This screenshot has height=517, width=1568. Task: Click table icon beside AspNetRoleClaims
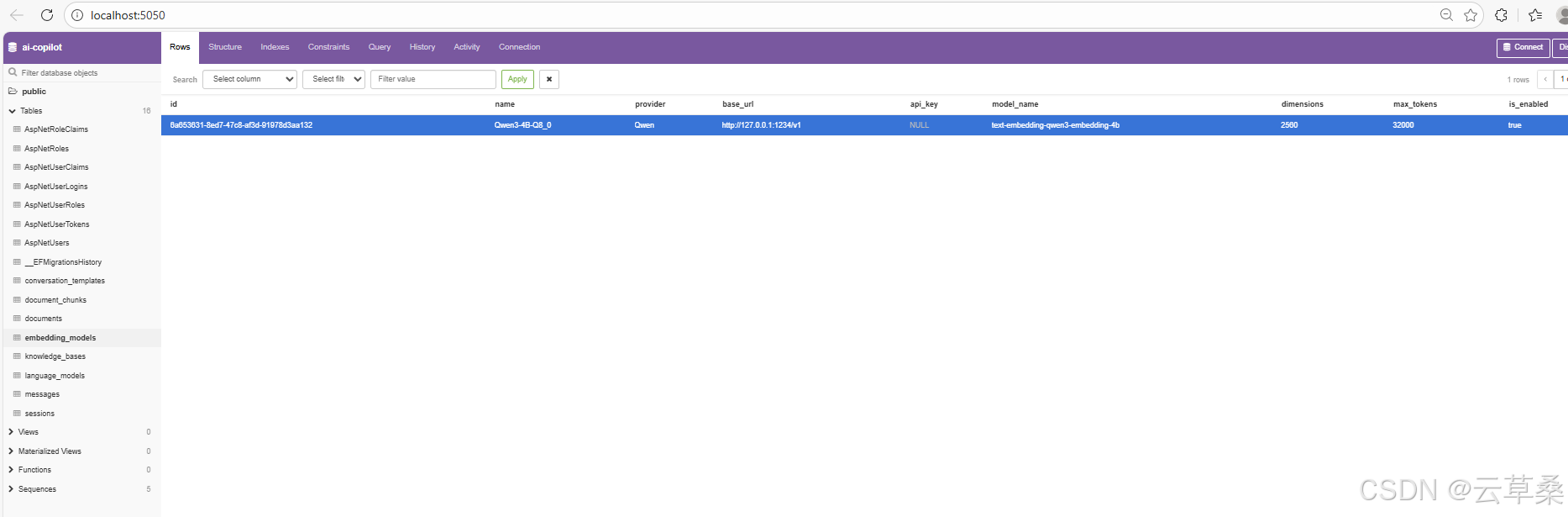coord(17,129)
